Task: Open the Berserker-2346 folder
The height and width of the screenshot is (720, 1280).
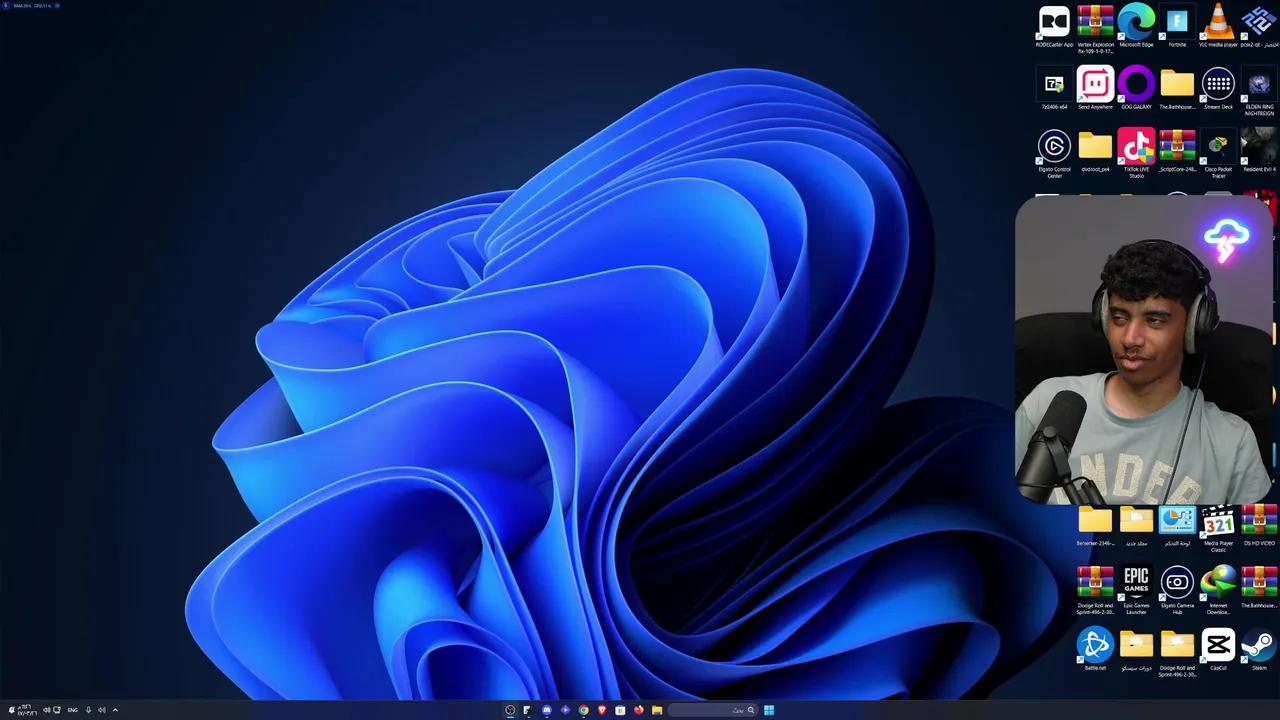Action: [x=1095, y=526]
